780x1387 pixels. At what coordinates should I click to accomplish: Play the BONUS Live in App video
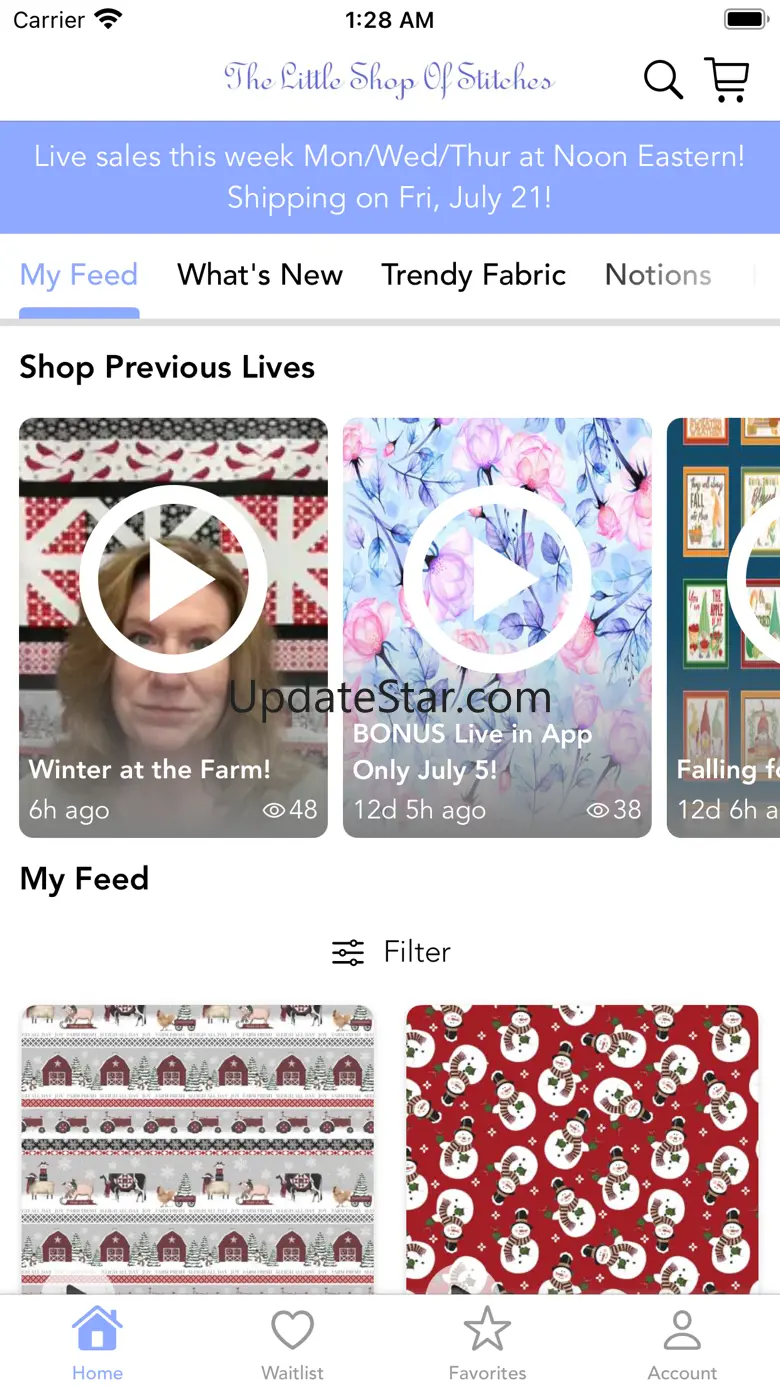[497, 579]
